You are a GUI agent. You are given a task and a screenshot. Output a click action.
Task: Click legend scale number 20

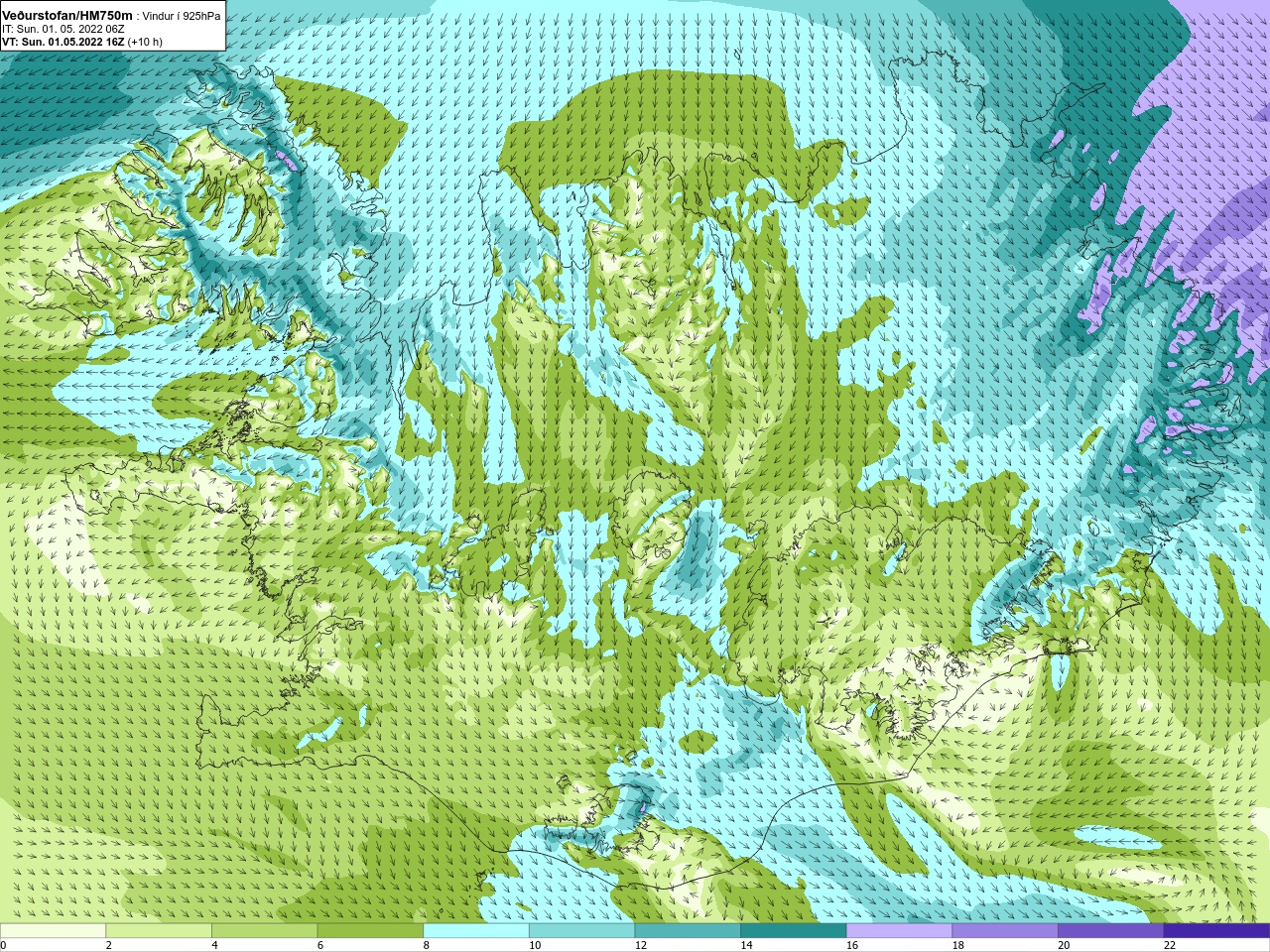tap(1064, 945)
